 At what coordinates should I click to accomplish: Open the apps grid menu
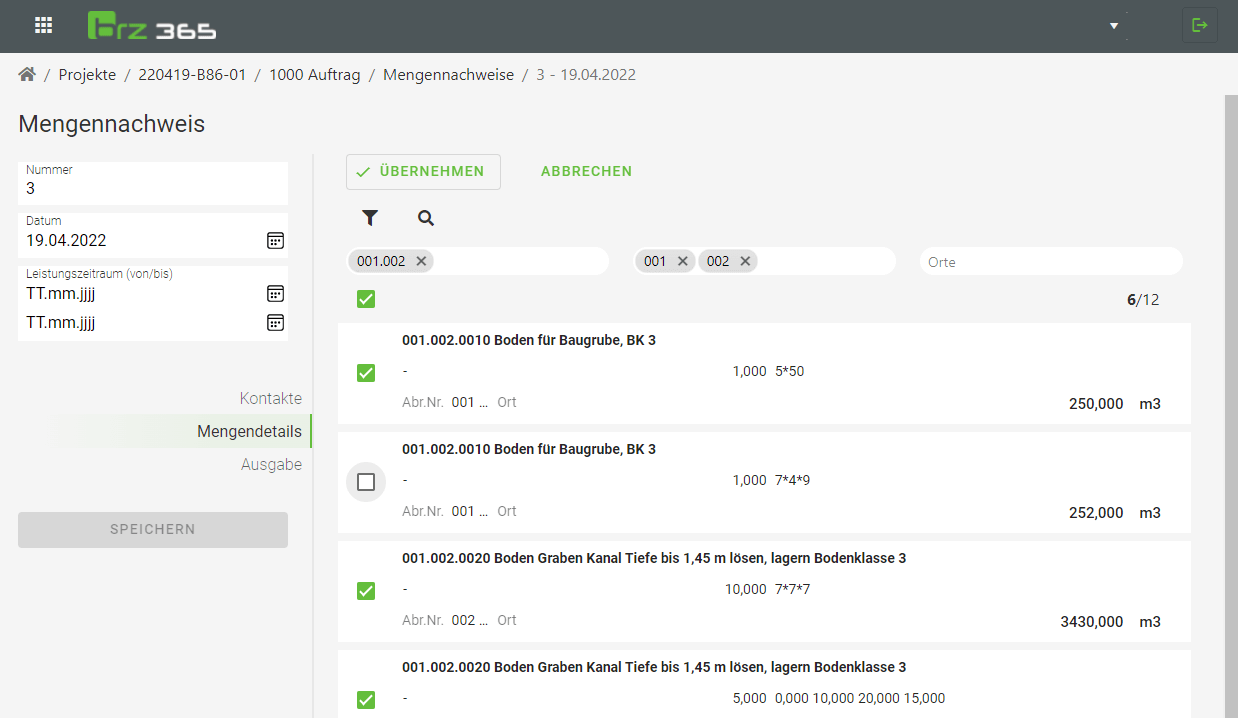[x=44, y=26]
